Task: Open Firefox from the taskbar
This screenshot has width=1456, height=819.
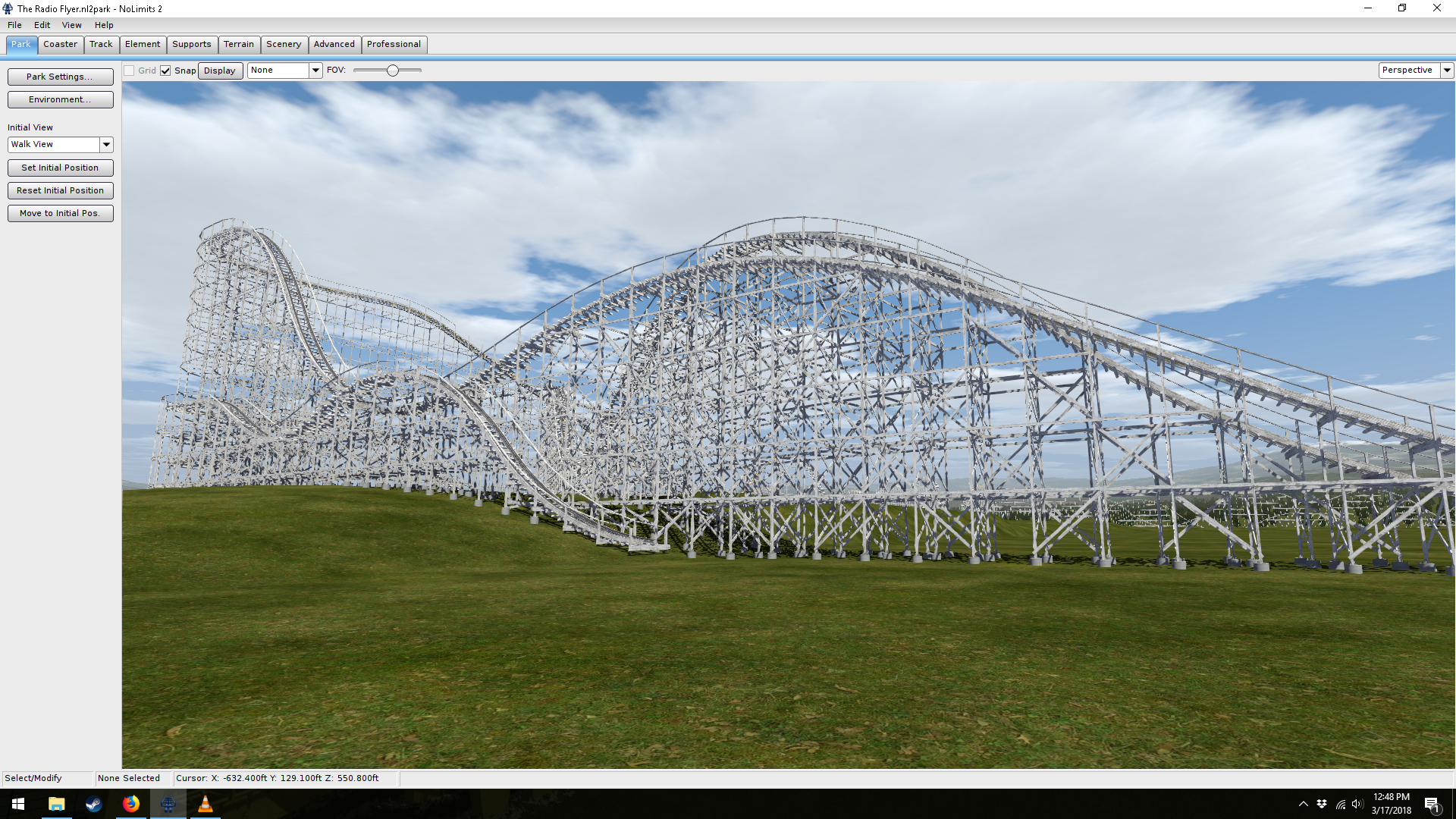Action: click(x=130, y=804)
